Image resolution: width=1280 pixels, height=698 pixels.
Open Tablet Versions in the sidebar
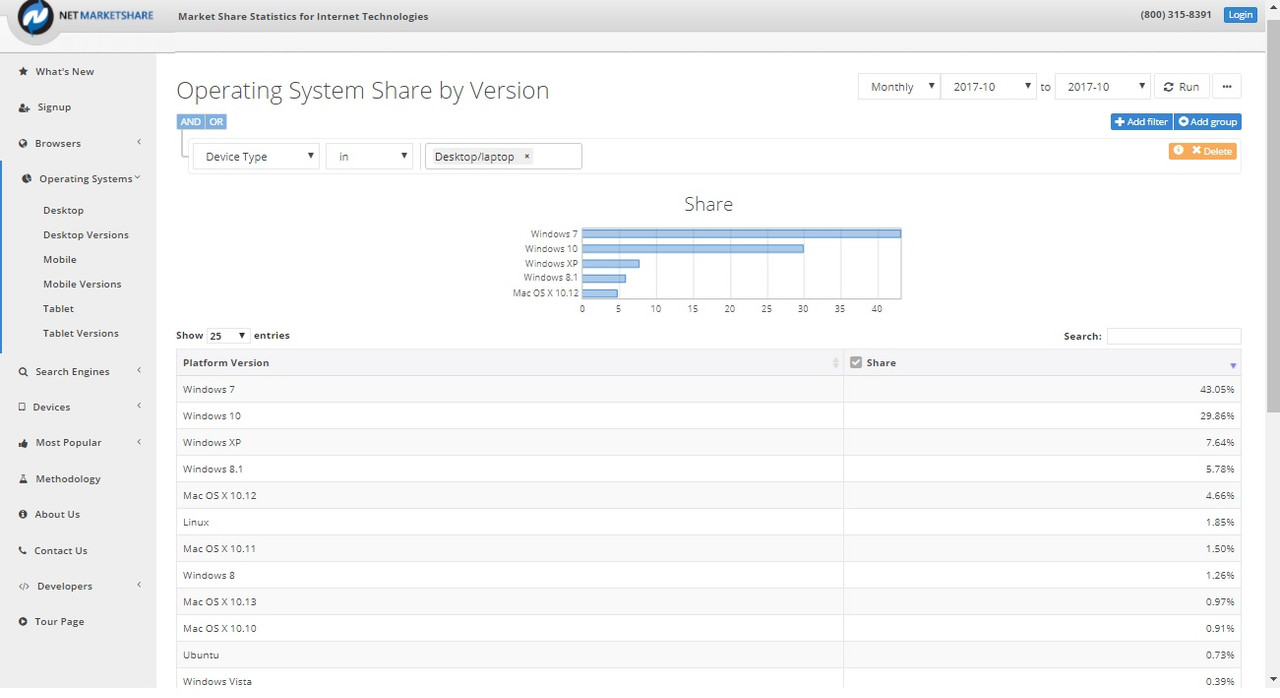point(81,334)
